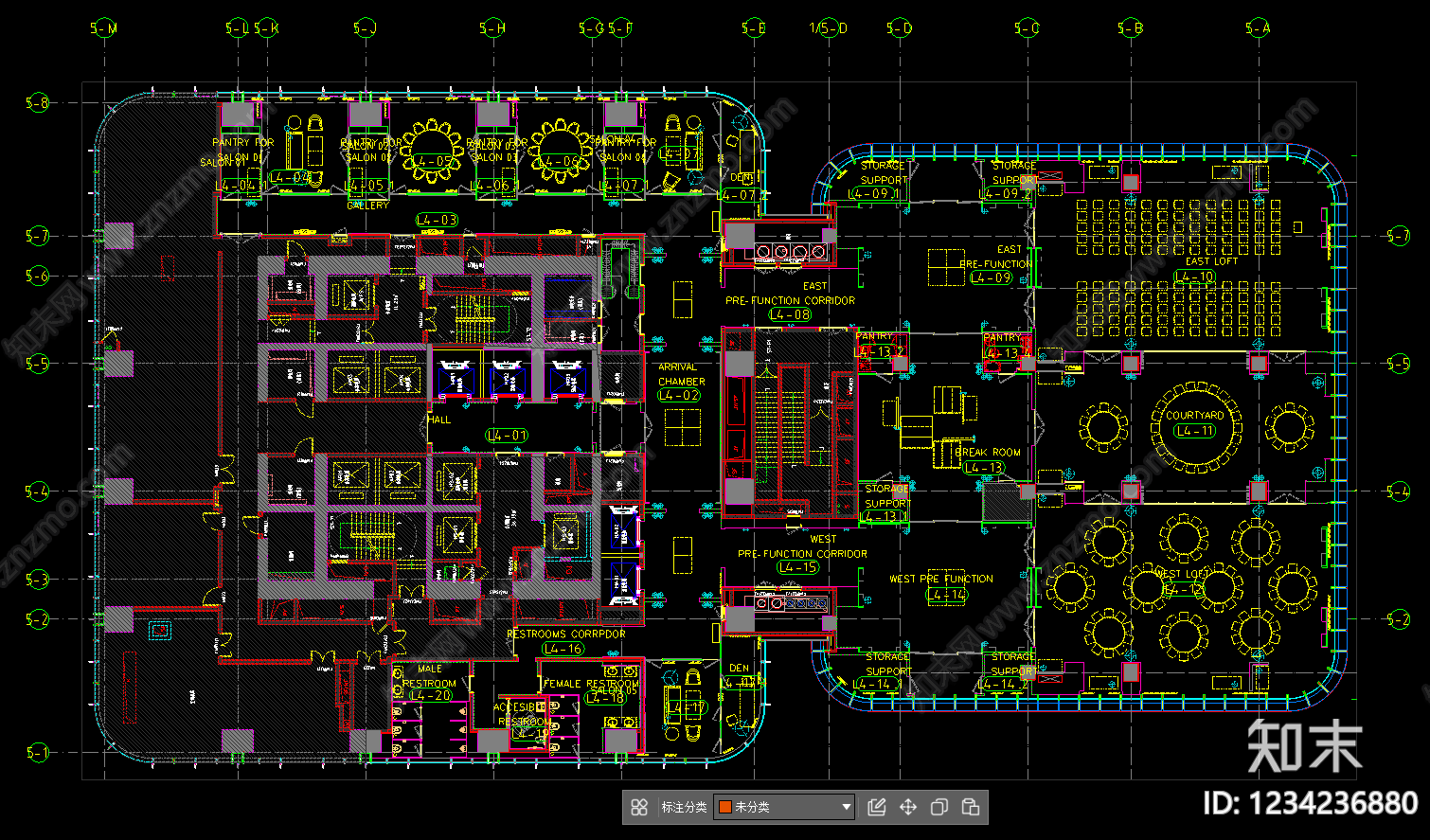Select the 5-H grid marker at top
This screenshot has width=1430, height=840.
coord(492,28)
